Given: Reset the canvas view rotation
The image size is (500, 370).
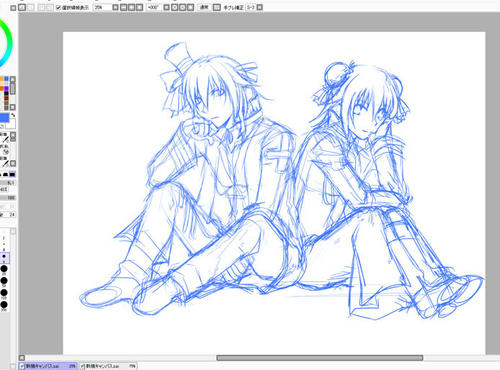Looking at the screenshot, I should (x=191, y=7).
